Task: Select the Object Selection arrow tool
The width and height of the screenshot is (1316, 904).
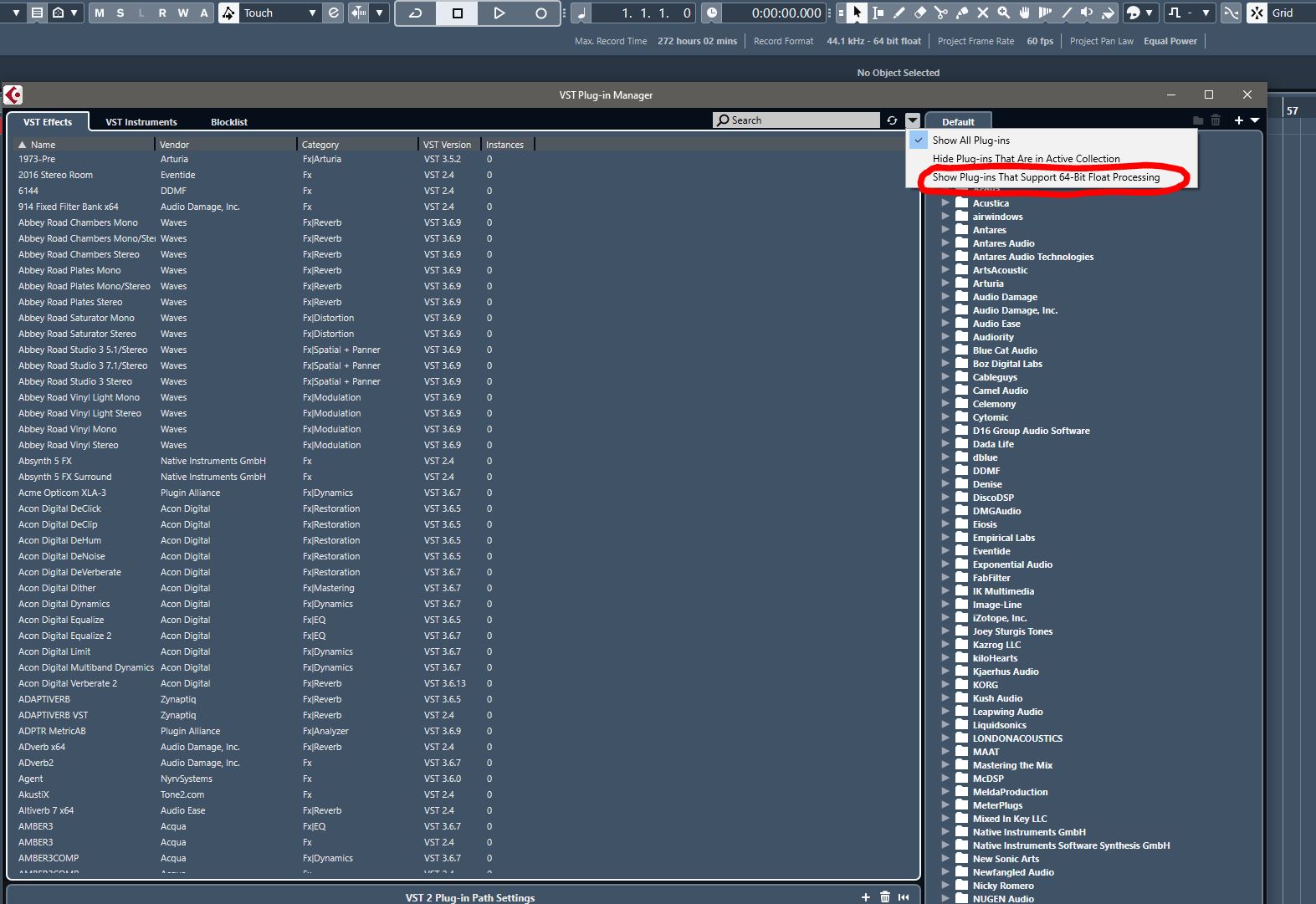Action: [857, 13]
